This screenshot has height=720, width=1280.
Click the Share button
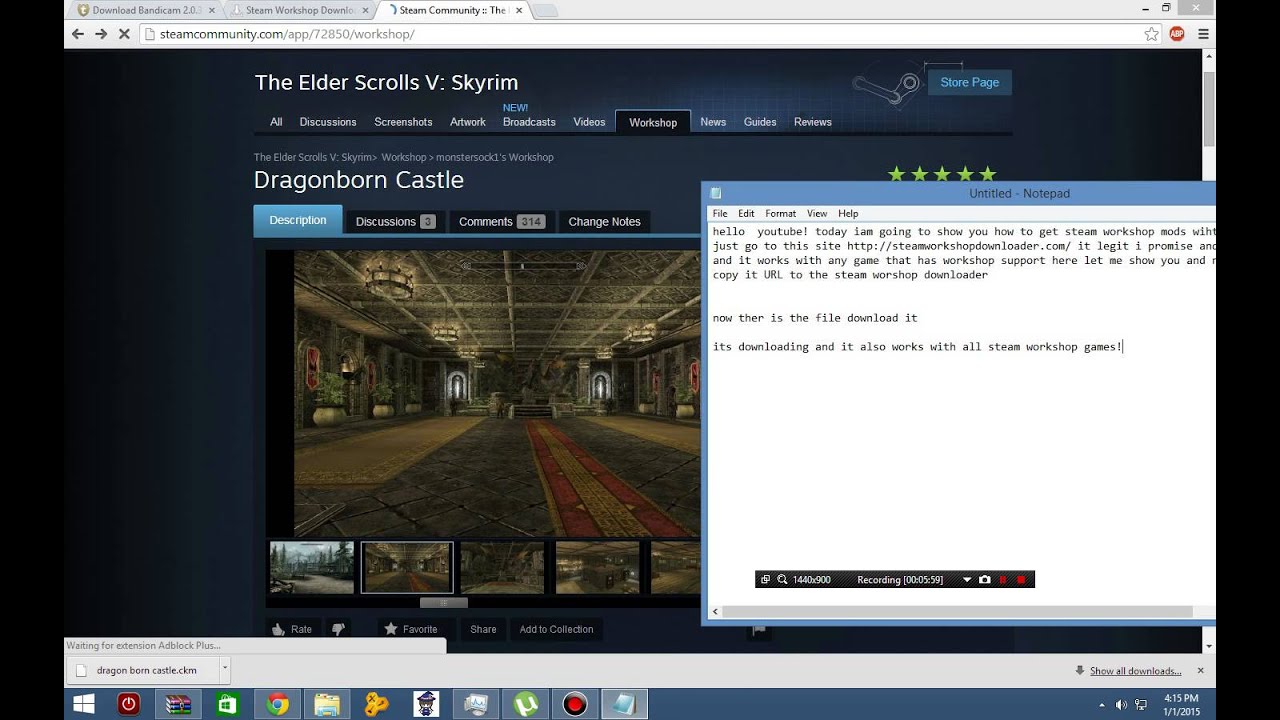(x=483, y=629)
